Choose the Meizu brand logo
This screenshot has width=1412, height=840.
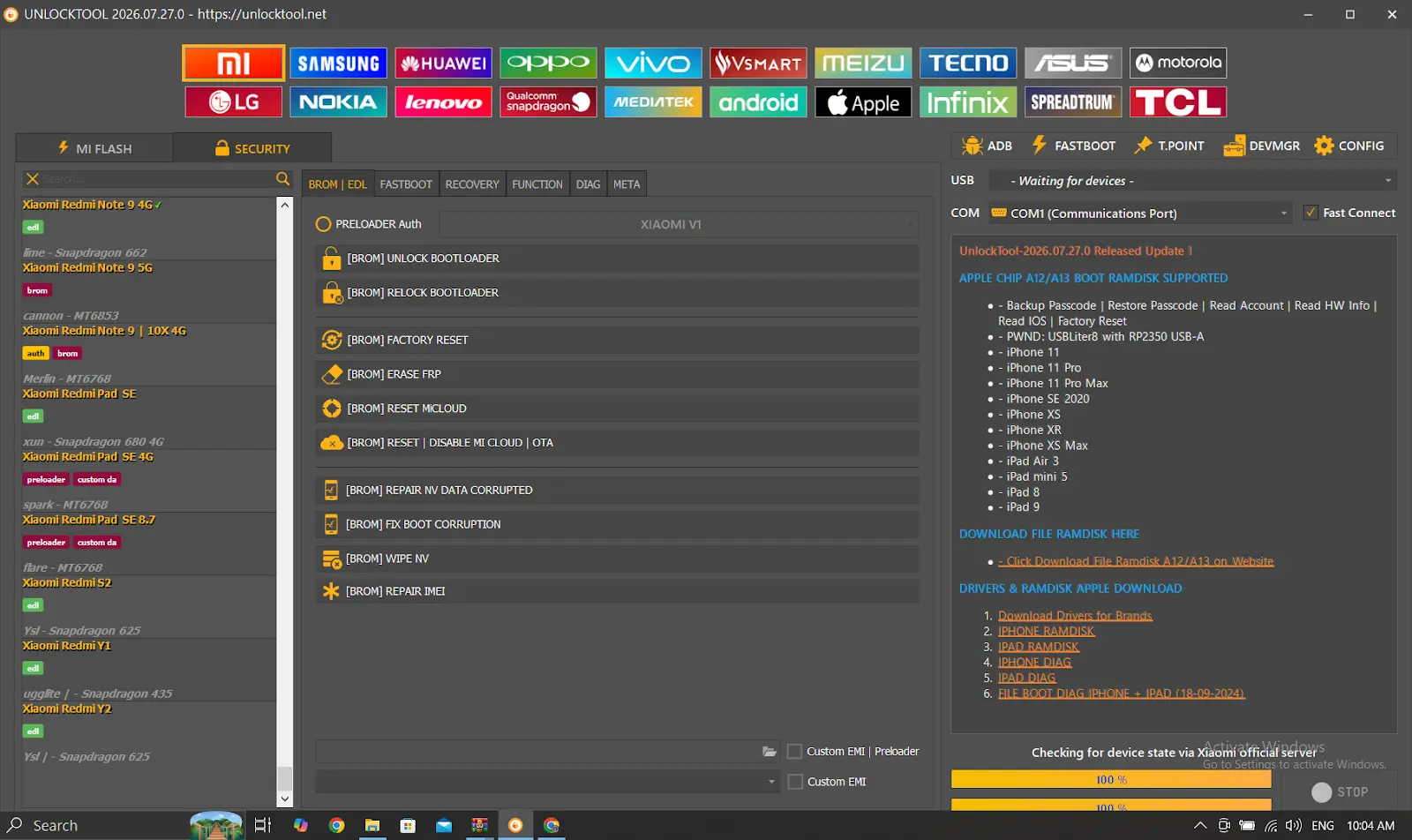tap(863, 63)
